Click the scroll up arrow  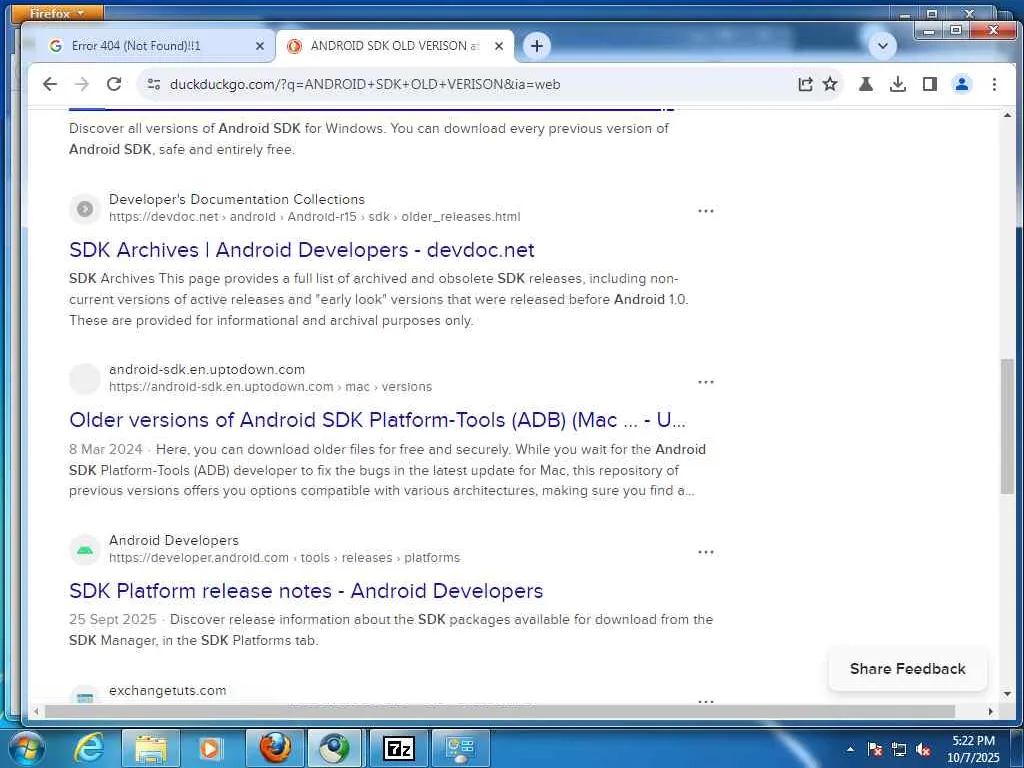point(1007,116)
